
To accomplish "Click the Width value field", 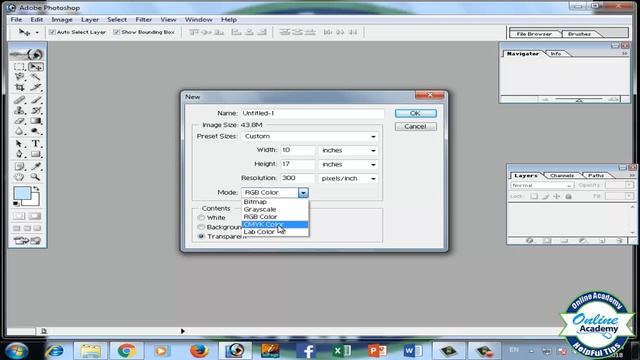I will pyautogui.click(x=298, y=150).
